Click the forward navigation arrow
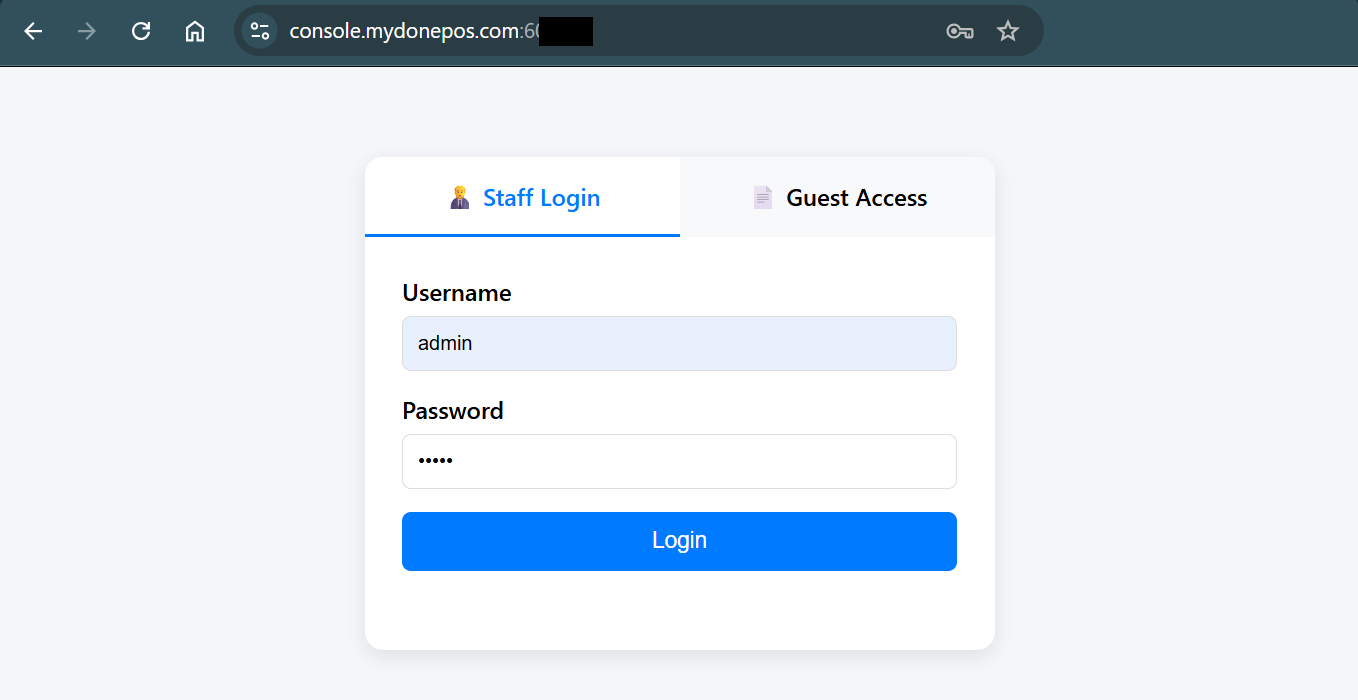The image size is (1358, 700). pyautogui.click(x=87, y=31)
